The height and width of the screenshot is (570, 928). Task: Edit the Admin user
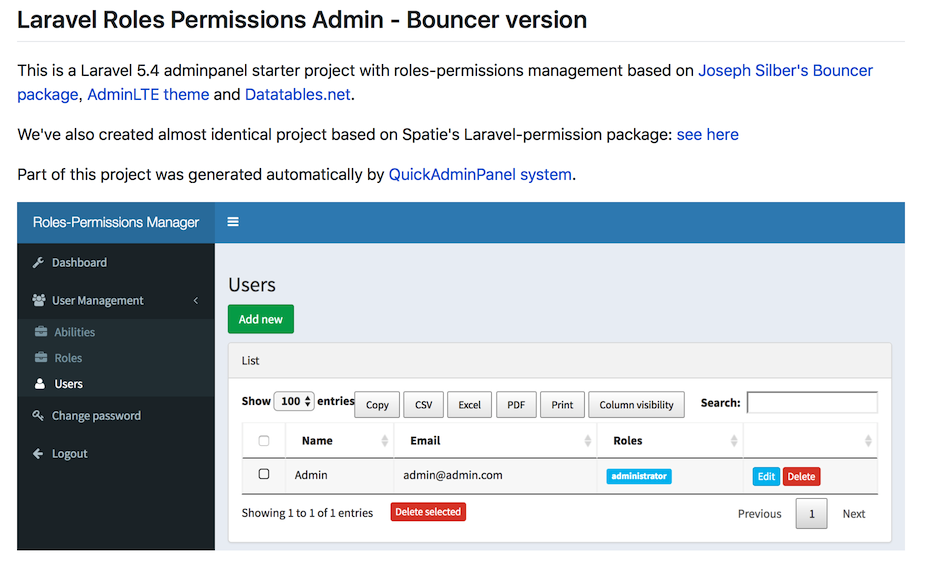pos(766,476)
